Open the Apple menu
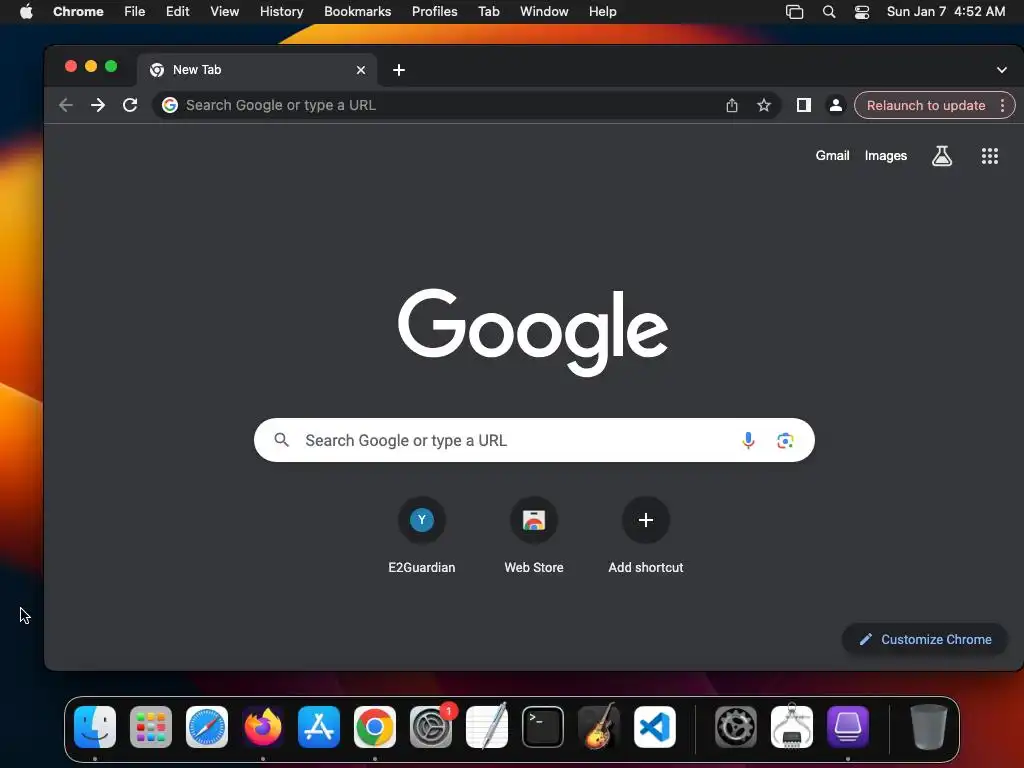Image resolution: width=1024 pixels, height=768 pixels. pyautogui.click(x=26, y=11)
